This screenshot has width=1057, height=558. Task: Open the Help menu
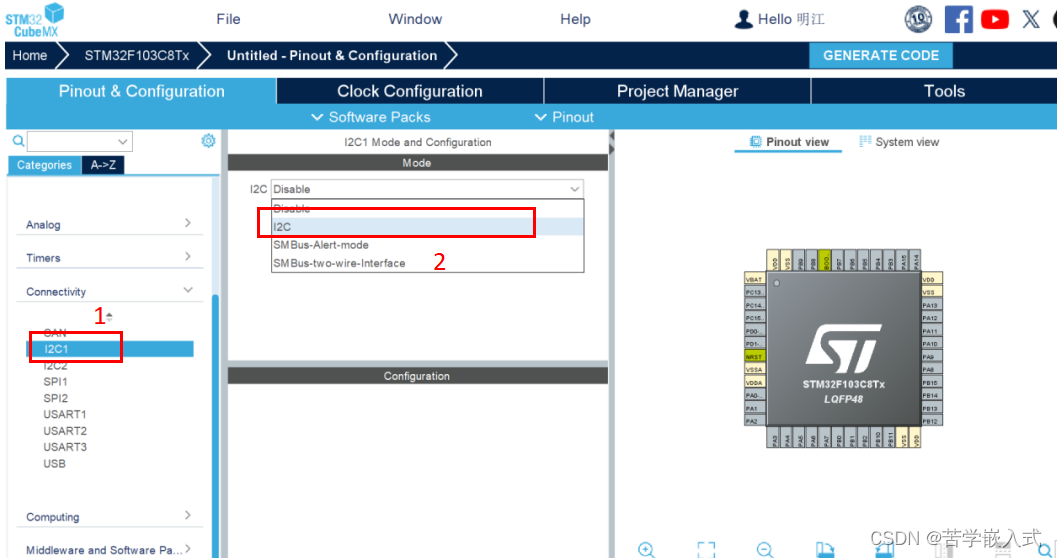575,19
